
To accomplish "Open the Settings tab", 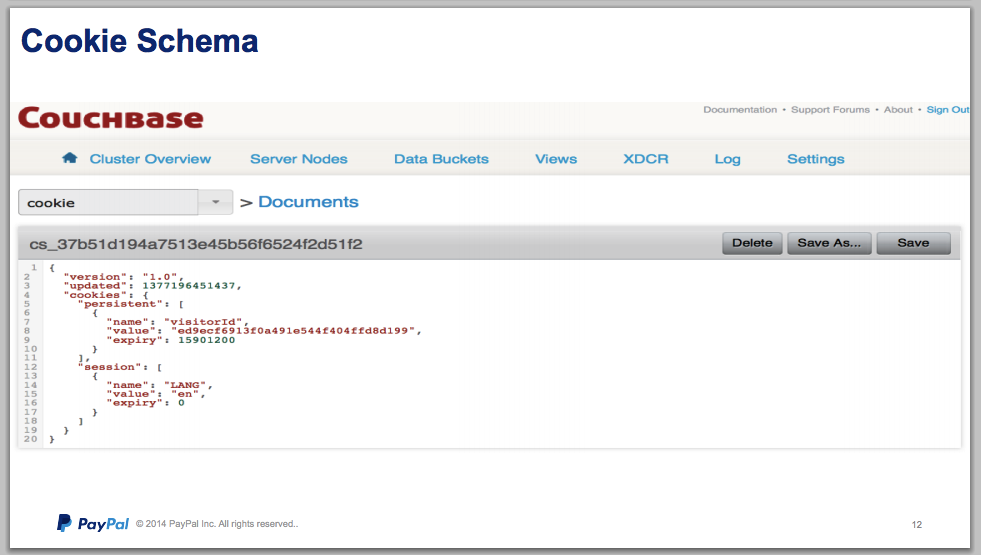I will [815, 159].
